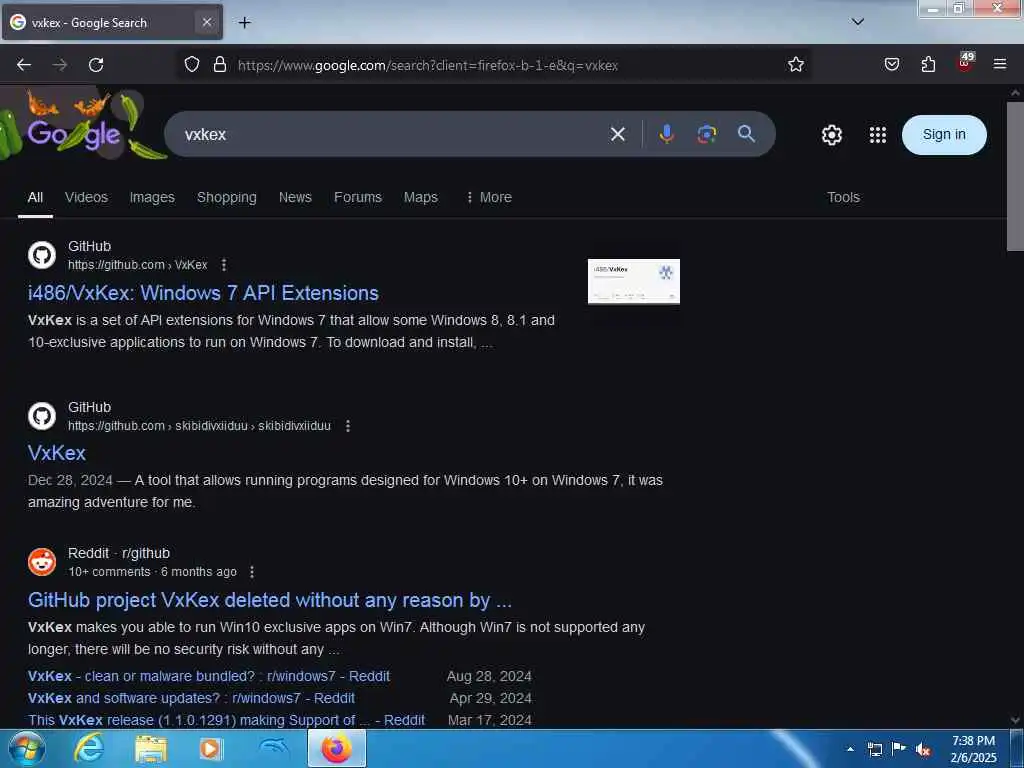Screen dimensions: 1024x768
Task: Open the skibidivxiiduu VxKex link
Action: [57, 453]
